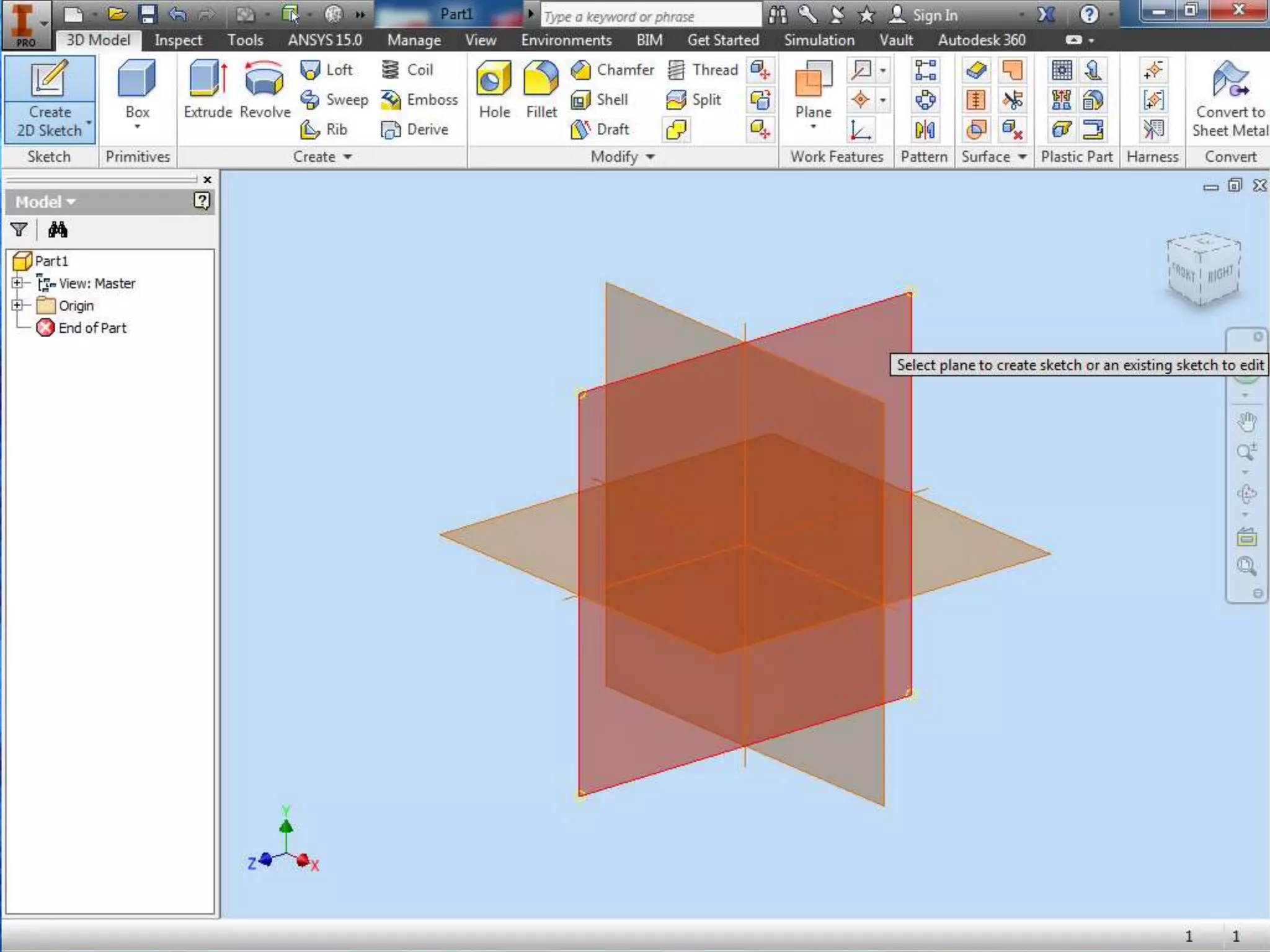Click the Pan hand navigation icon
The height and width of the screenshot is (952, 1270).
coord(1246,422)
